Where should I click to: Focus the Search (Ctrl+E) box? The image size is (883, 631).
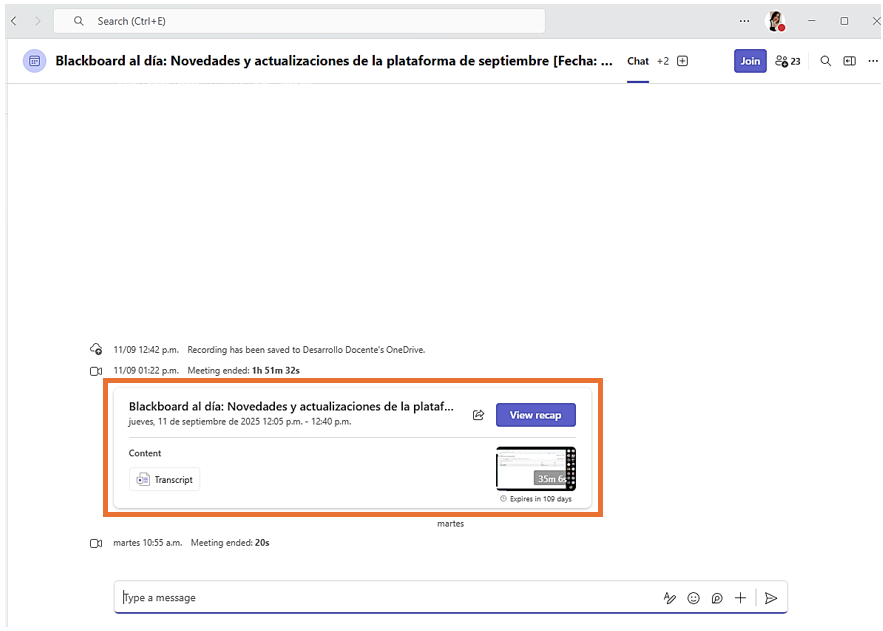coord(300,21)
